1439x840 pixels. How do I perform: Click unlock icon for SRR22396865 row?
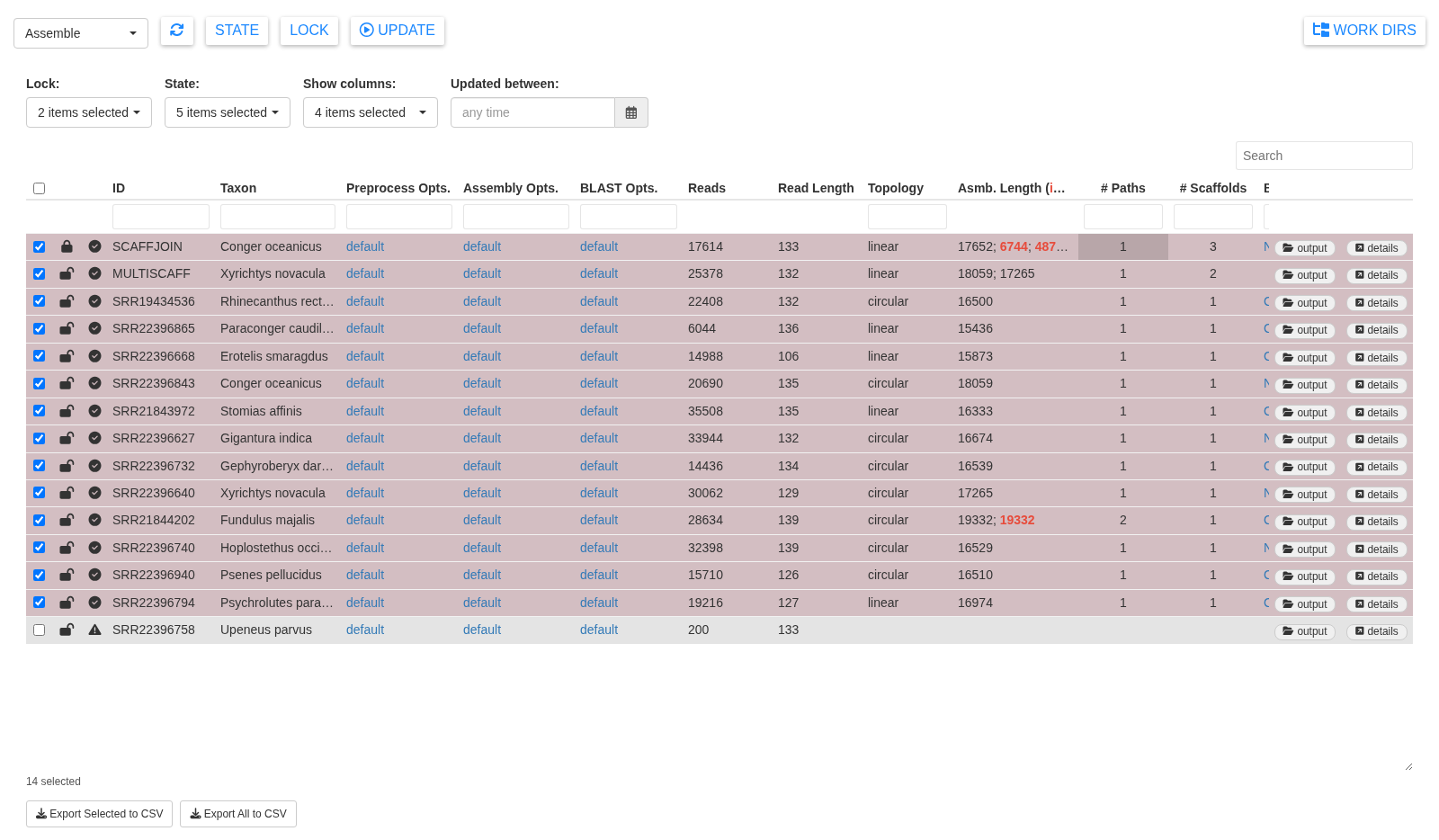(x=67, y=328)
